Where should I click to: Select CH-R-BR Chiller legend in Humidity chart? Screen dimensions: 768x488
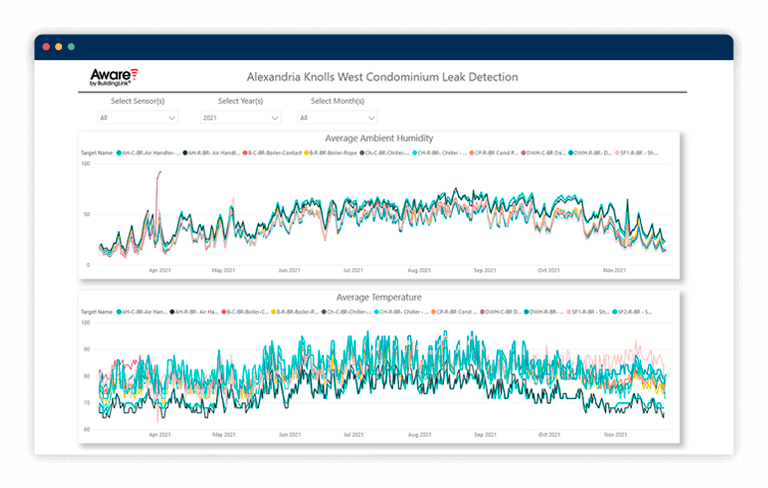439,153
